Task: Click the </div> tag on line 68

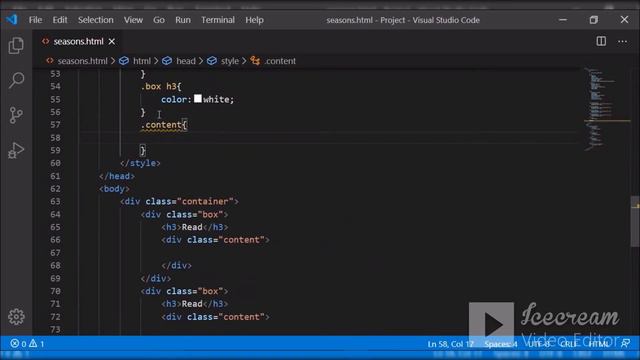Action: [176, 266]
